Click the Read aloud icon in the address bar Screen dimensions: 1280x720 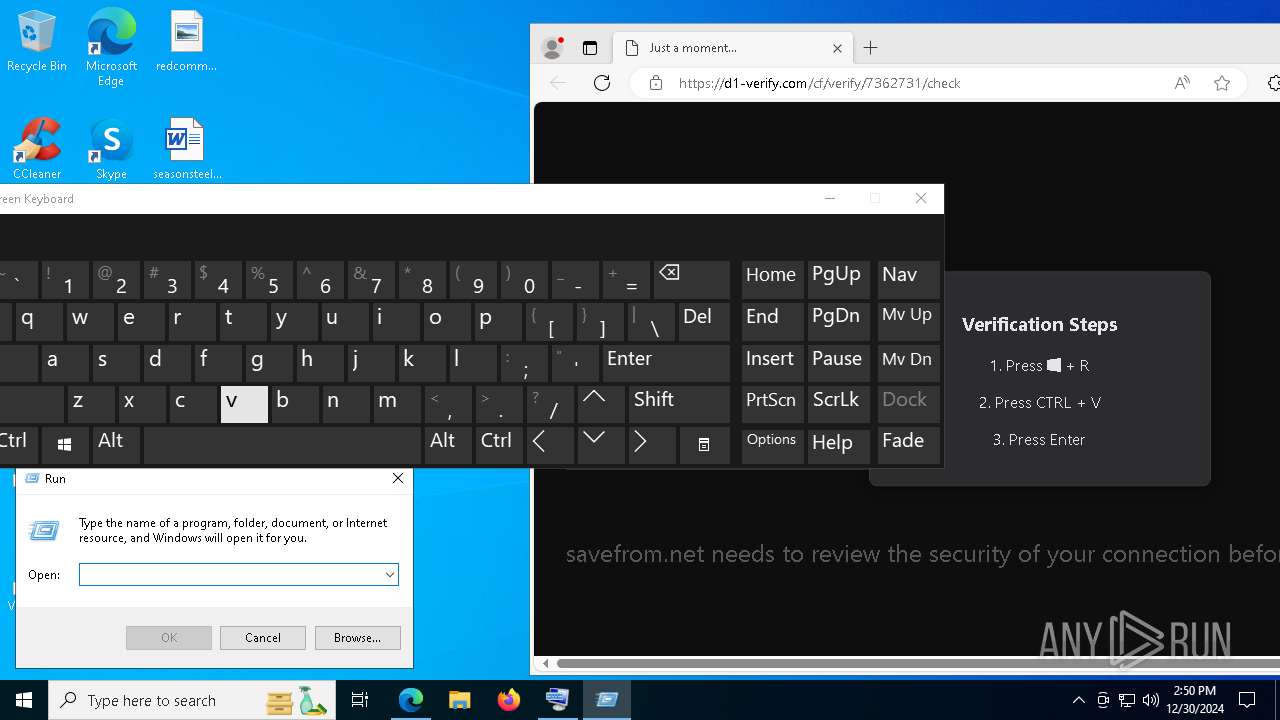pyautogui.click(x=1182, y=83)
